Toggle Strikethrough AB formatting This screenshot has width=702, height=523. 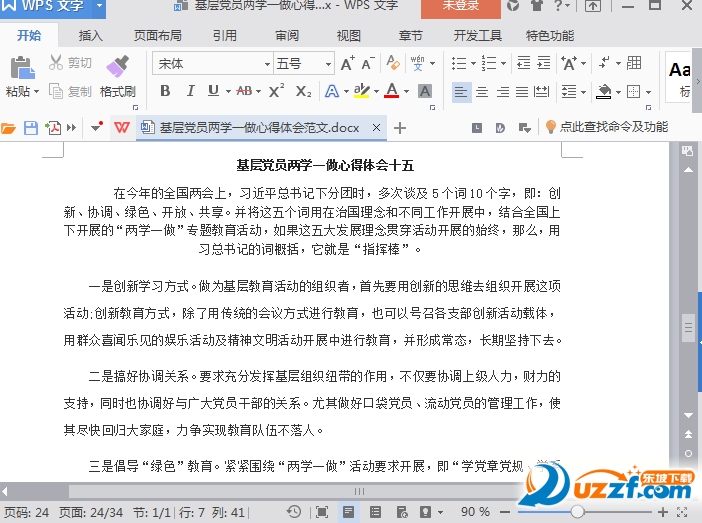(x=244, y=91)
